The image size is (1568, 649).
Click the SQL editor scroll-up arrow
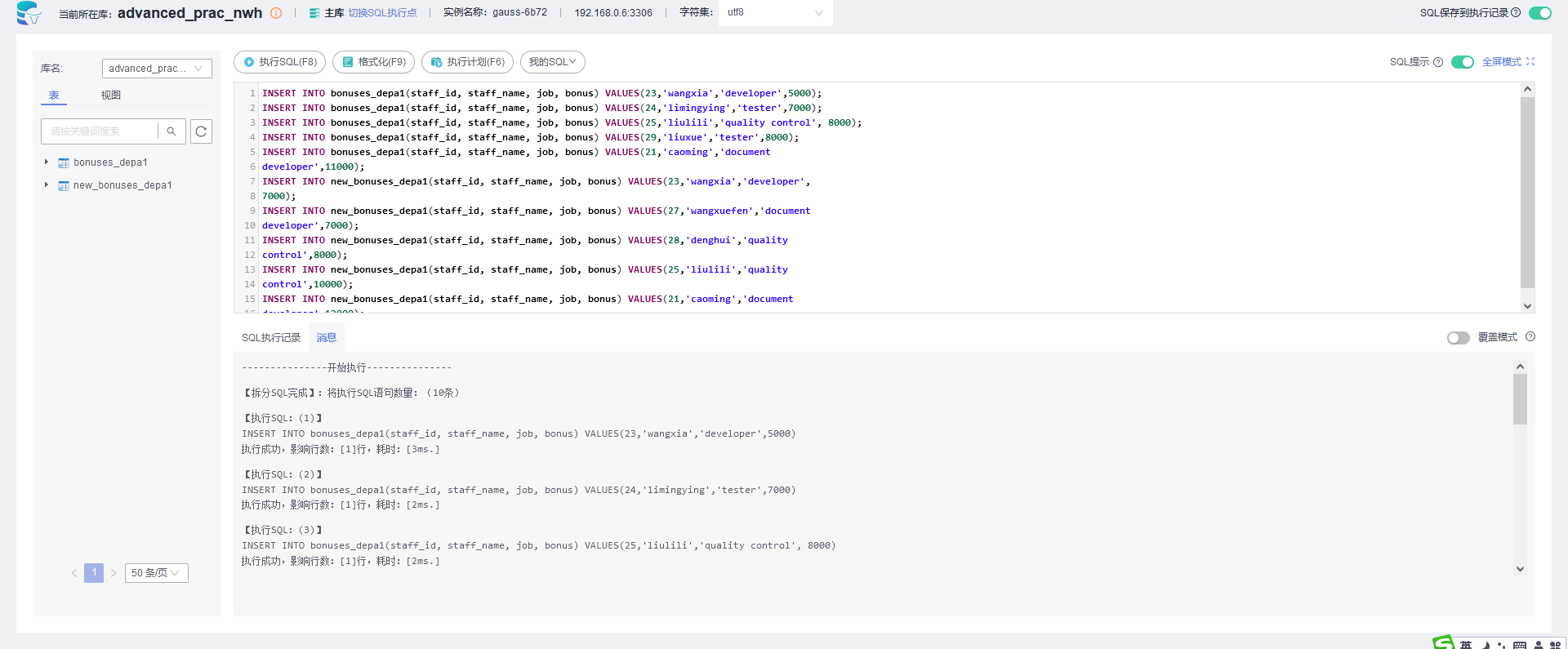(1527, 90)
